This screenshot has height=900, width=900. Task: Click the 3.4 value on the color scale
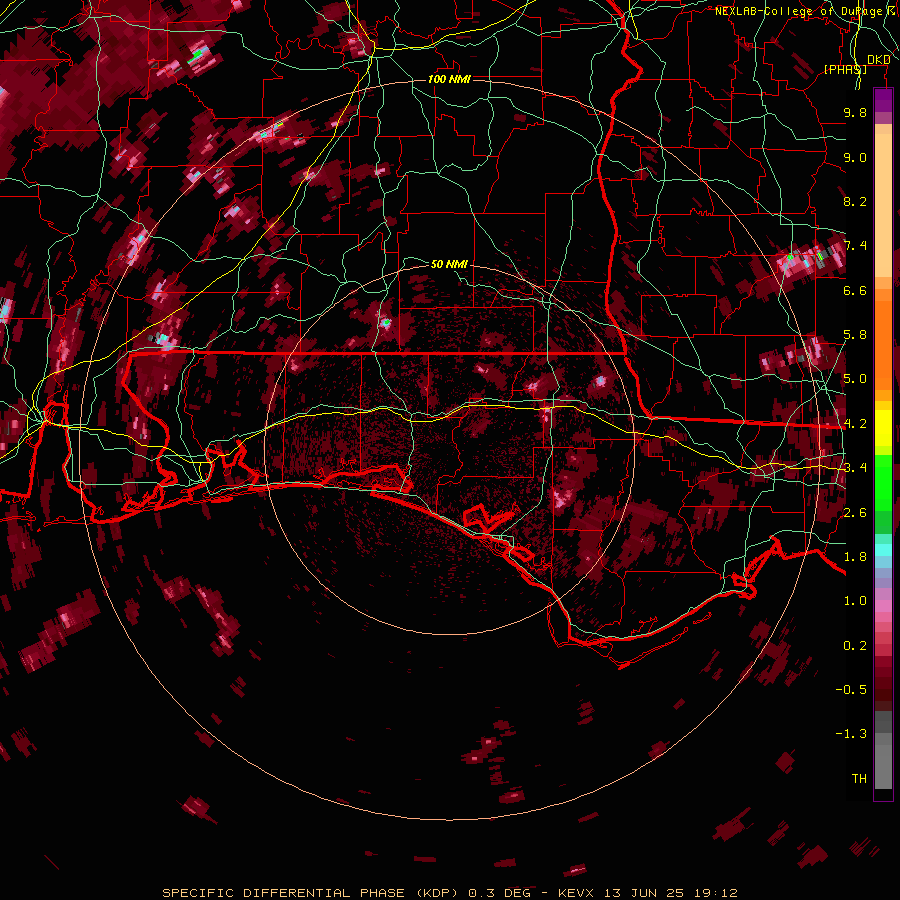click(855, 468)
